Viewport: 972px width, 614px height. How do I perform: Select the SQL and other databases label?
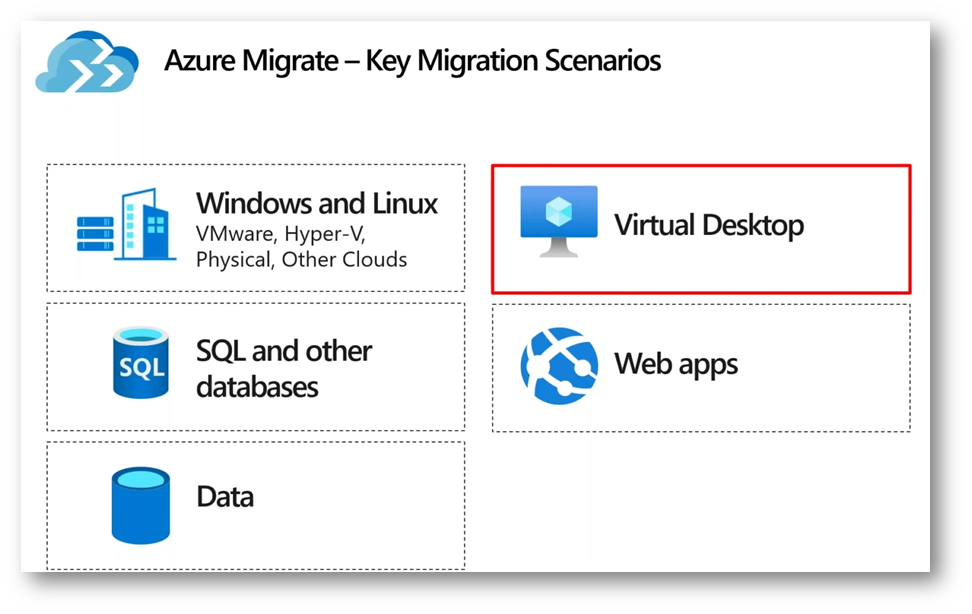(x=284, y=369)
